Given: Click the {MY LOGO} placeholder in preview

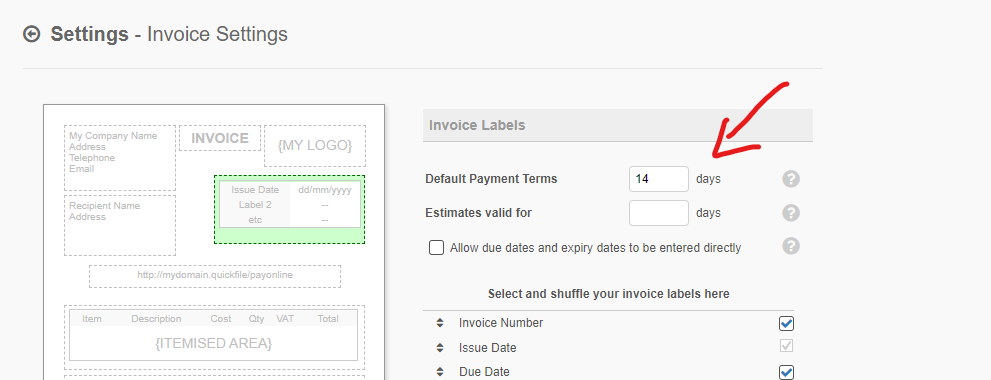Looking at the screenshot, I should tap(315, 145).
